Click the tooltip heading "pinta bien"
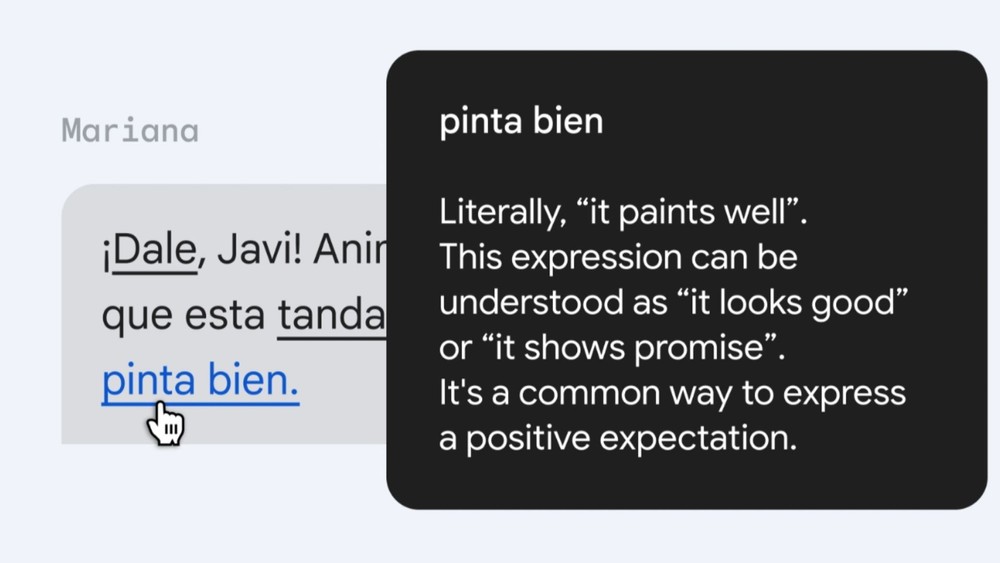This screenshot has height=563, width=1000. 521,121
